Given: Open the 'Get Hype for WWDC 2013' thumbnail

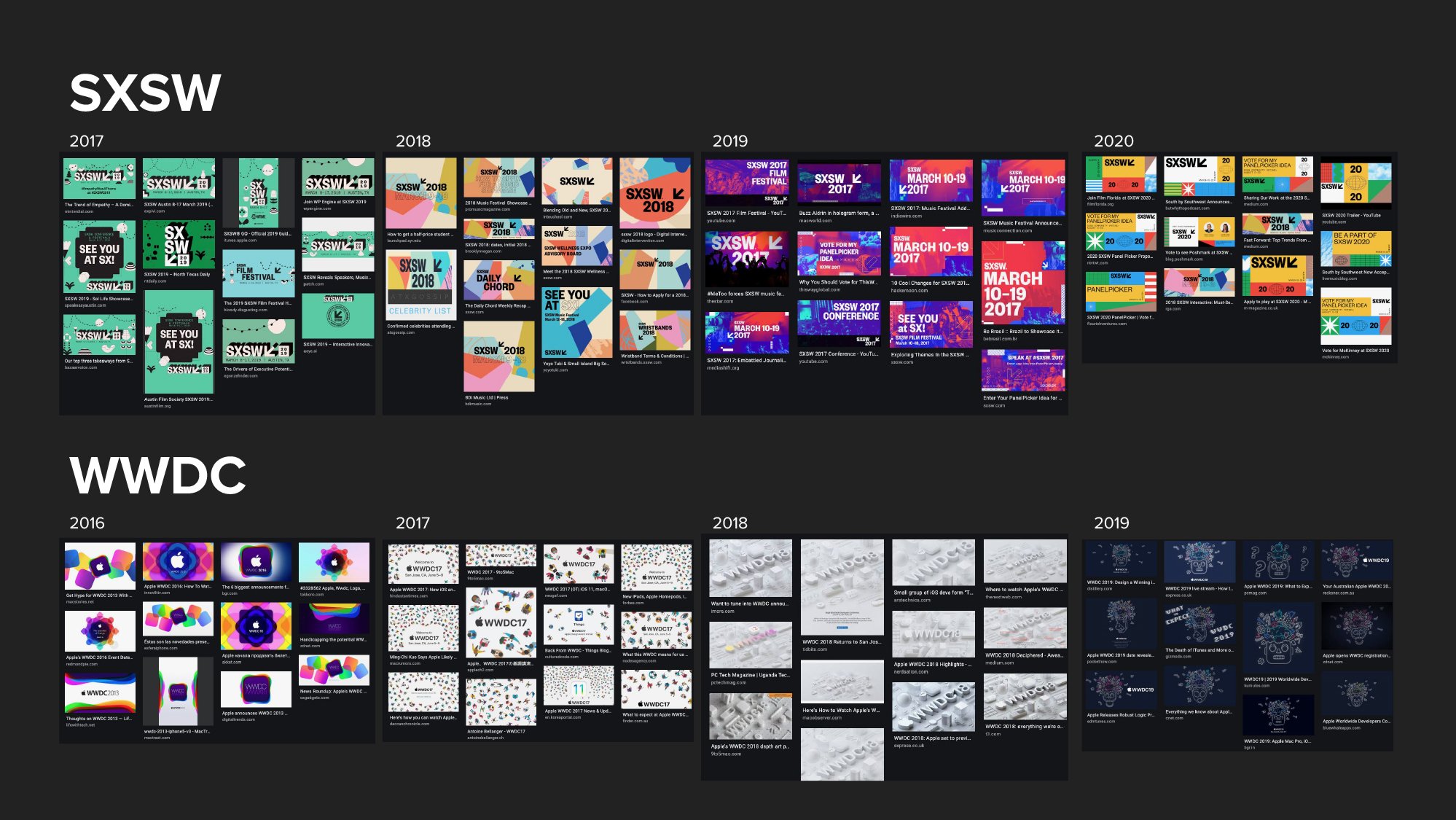Looking at the screenshot, I should click(x=100, y=566).
